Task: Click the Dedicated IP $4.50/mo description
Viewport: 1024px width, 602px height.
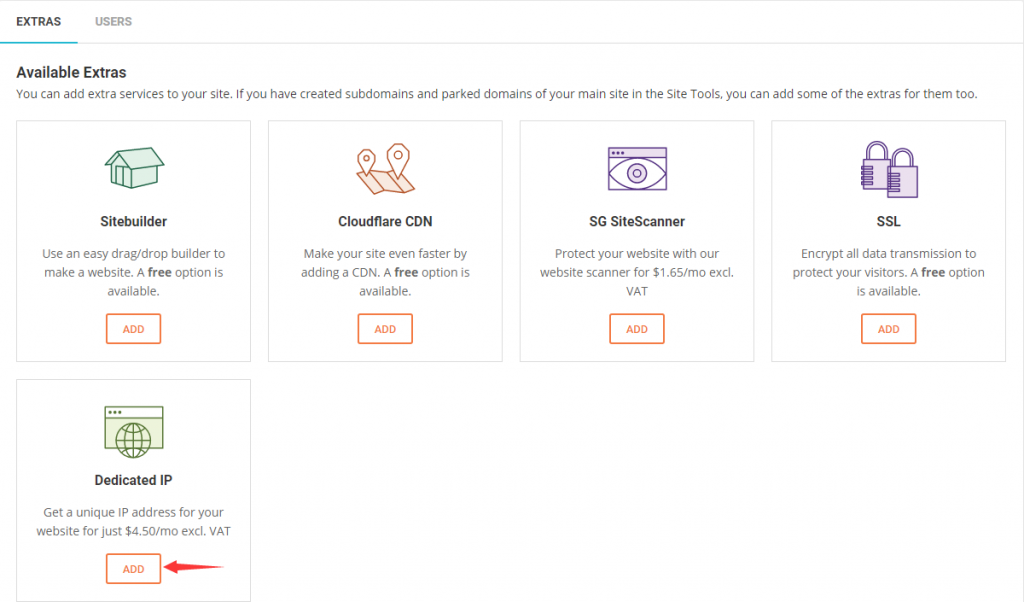Action: (133, 522)
